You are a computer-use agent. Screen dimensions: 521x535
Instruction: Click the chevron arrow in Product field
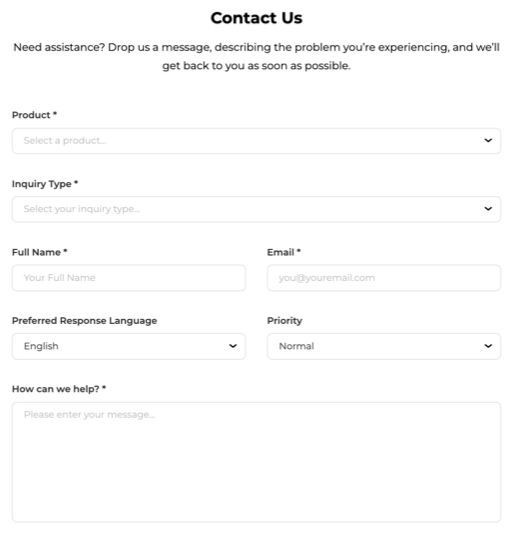488,141
